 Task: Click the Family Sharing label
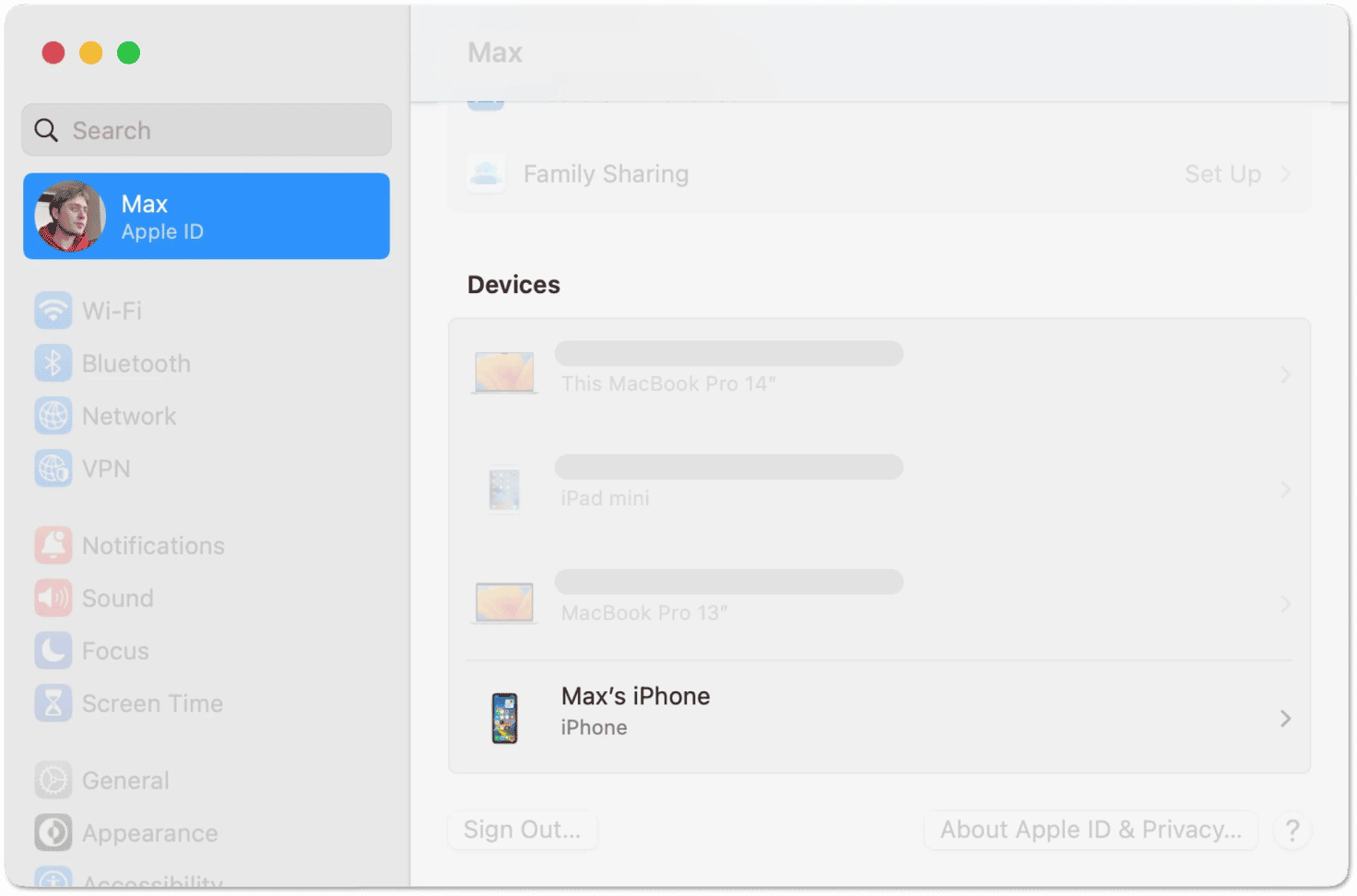606,173
